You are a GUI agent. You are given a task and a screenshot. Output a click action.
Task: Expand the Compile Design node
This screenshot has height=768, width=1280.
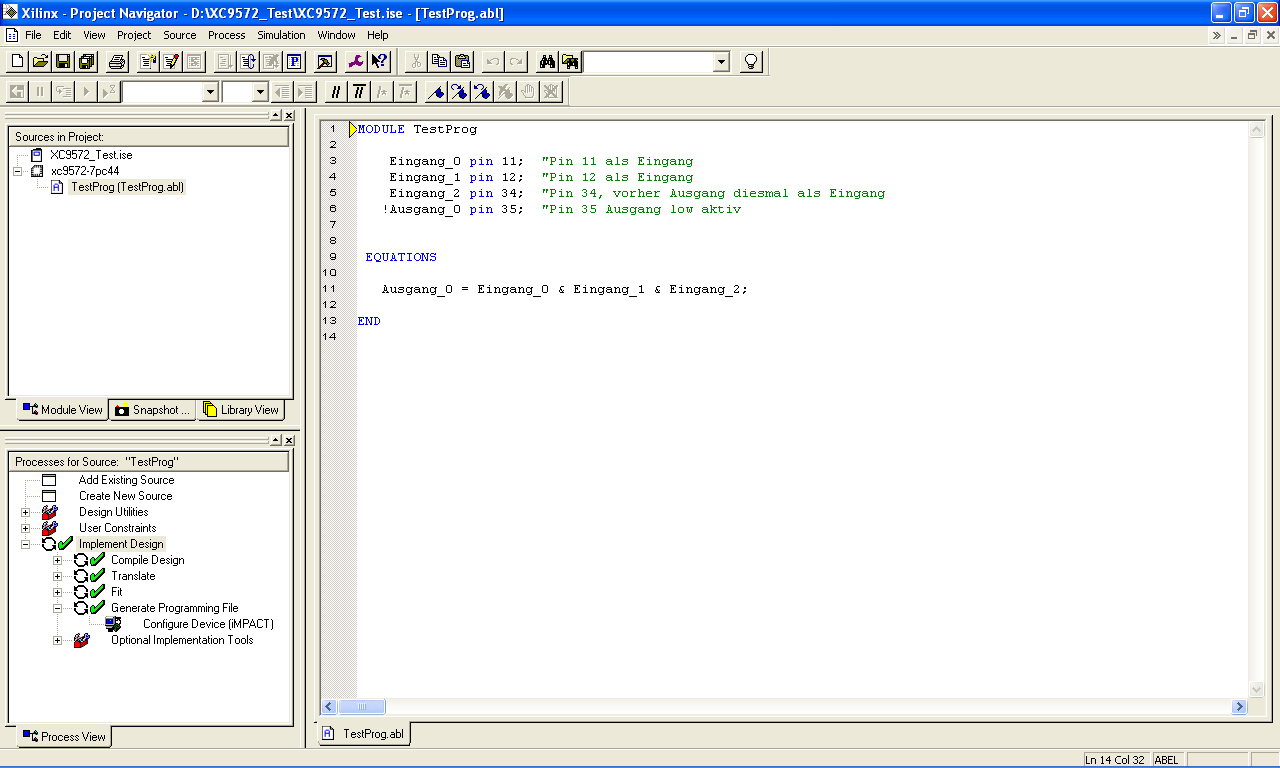57,560
